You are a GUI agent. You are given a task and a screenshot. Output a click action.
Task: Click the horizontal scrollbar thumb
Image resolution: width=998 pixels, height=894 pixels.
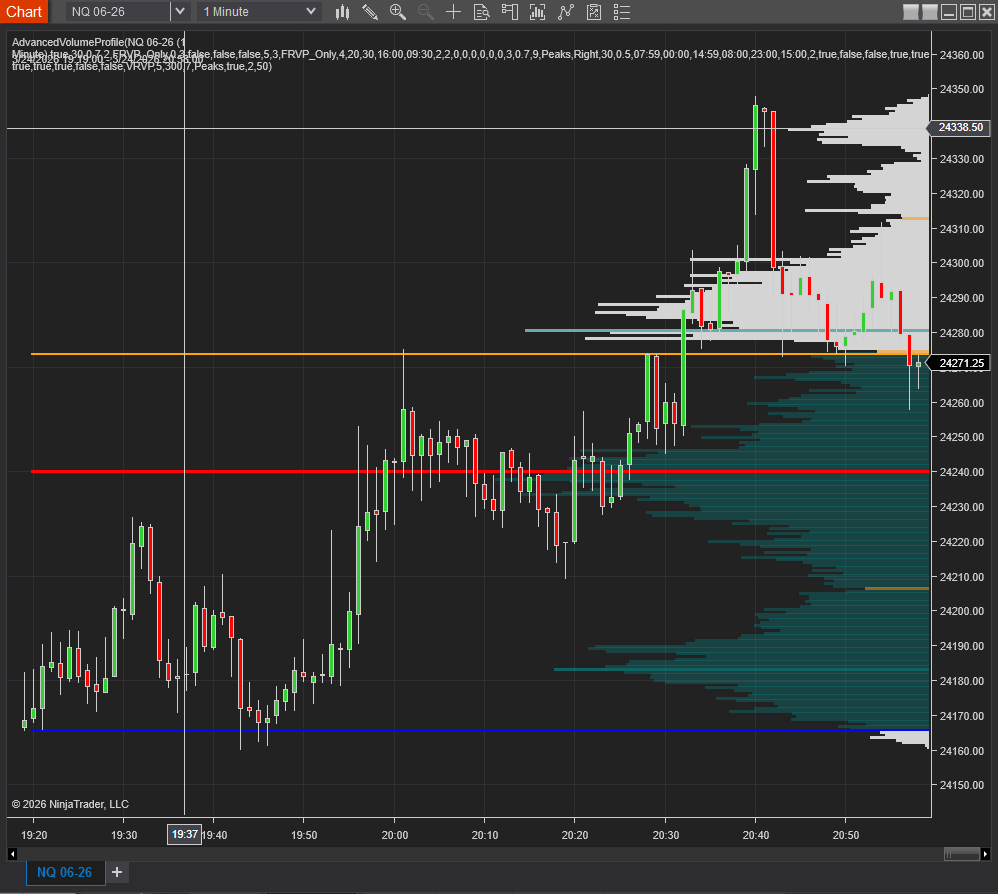(962, 854)
